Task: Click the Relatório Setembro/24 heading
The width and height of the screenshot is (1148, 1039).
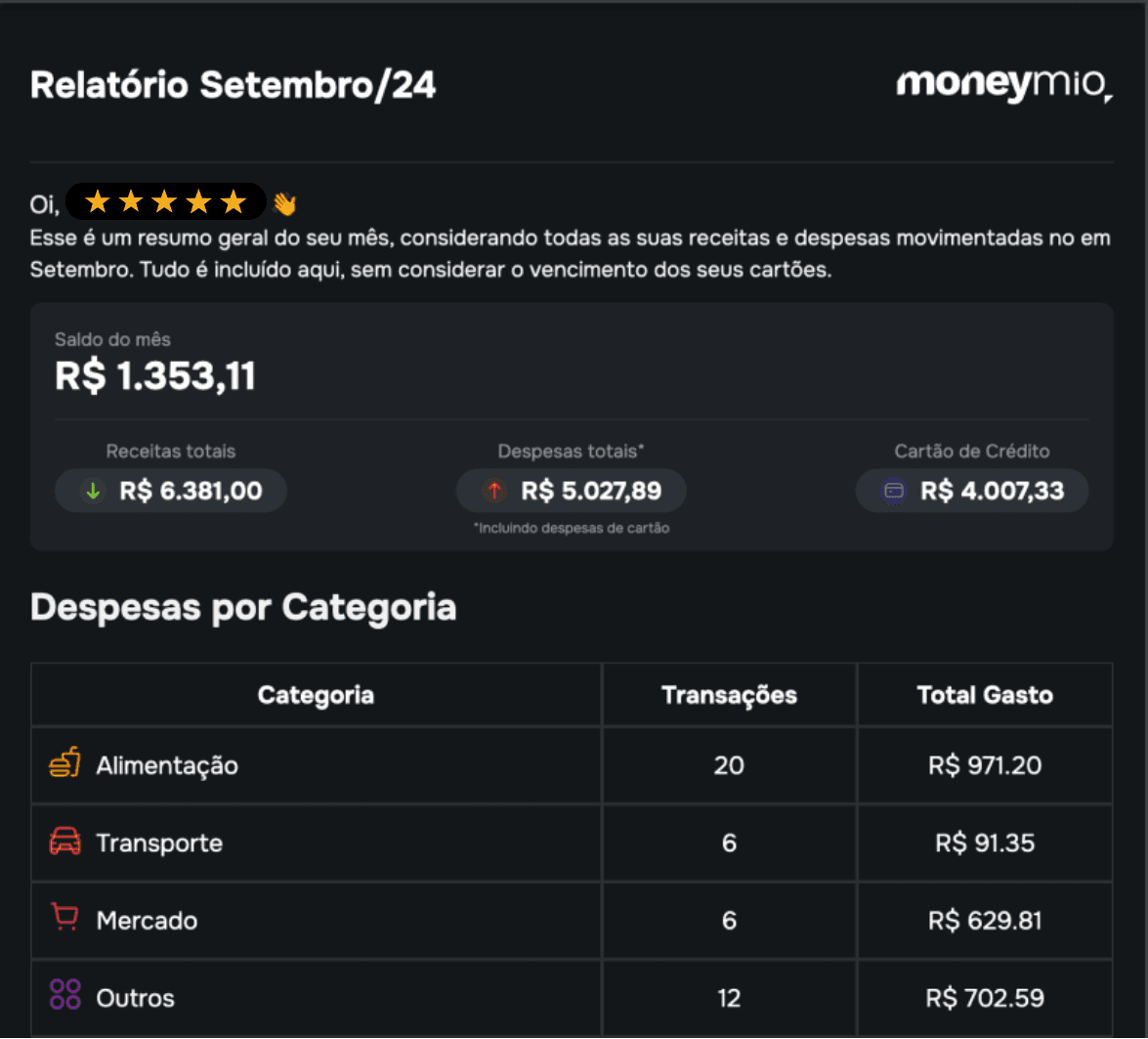Action: (233, 85)
